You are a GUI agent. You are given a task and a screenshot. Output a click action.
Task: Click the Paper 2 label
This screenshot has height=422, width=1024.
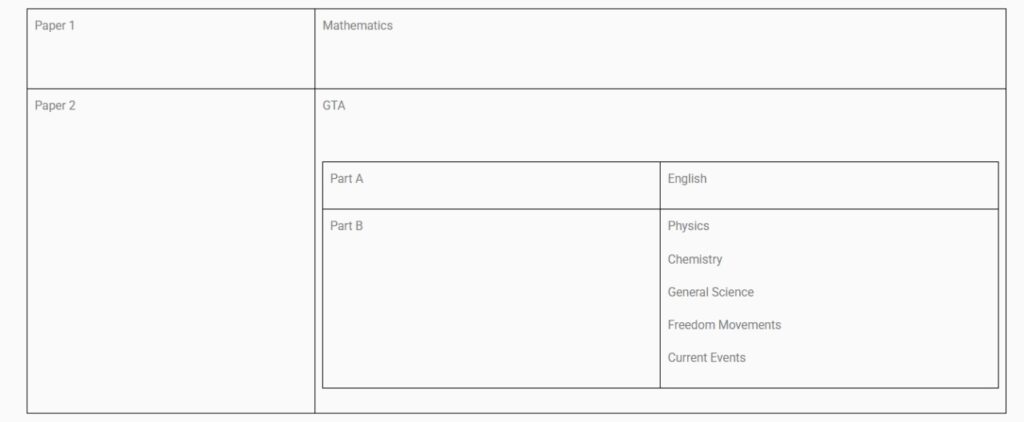point(55,106)
